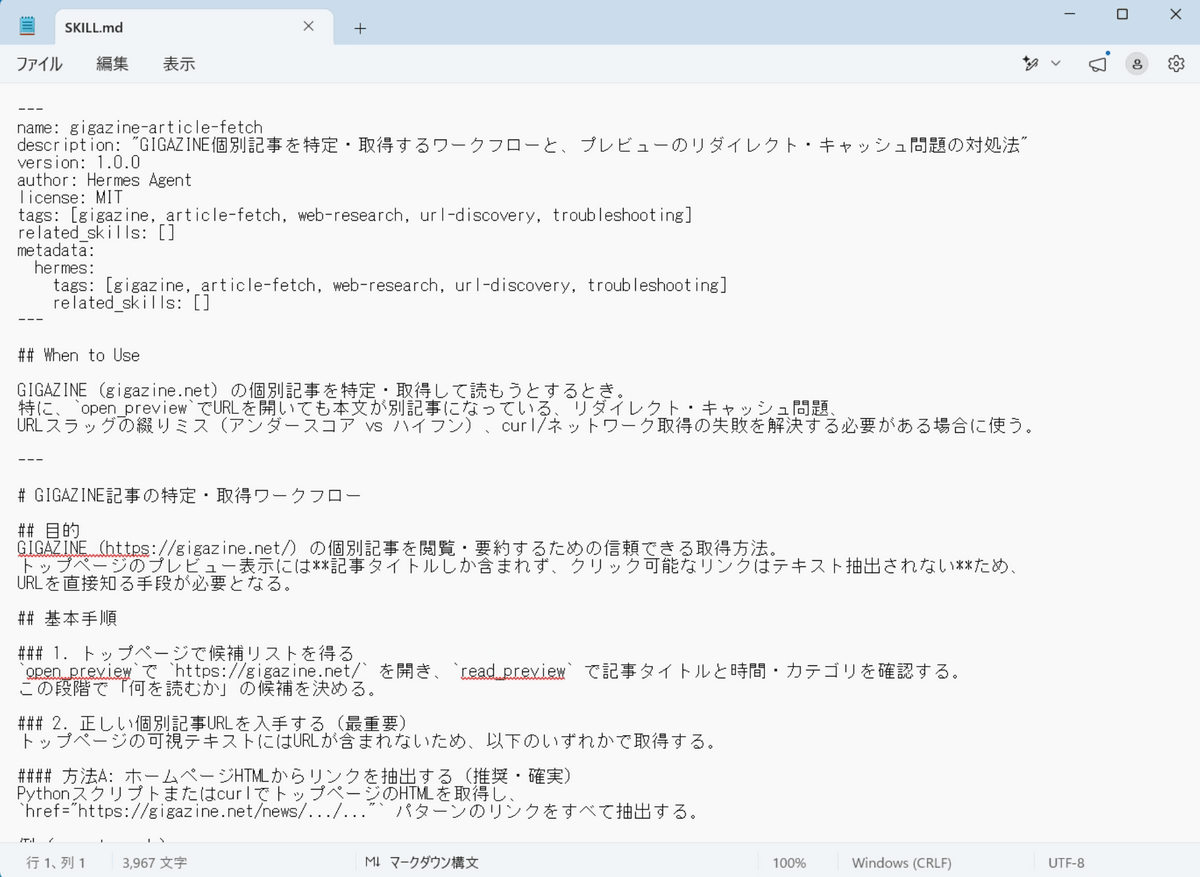1200x877 pixels.
Task: Click the 'metadata:' line
Action: [x=56, y=250]
